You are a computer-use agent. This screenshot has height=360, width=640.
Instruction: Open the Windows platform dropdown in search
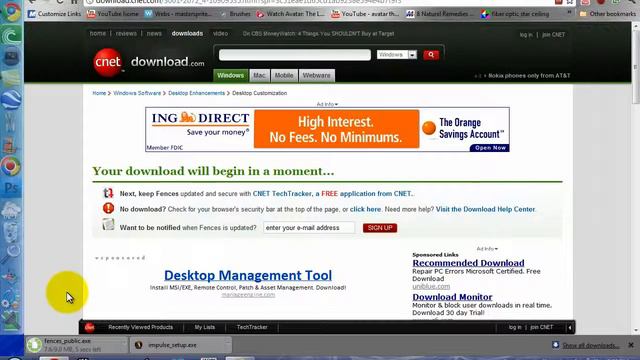pos(397,55)
